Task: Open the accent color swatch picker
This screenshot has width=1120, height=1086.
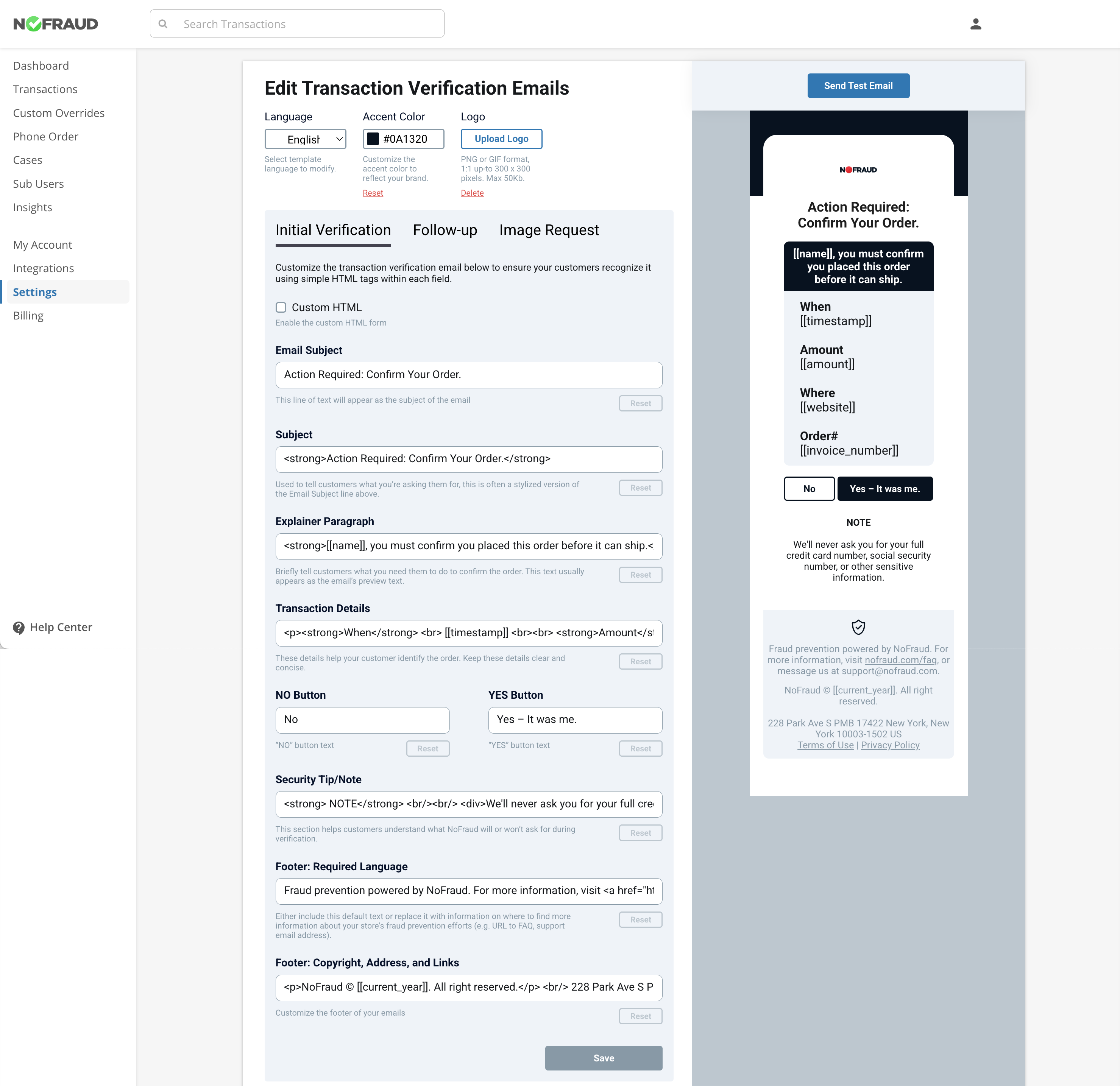Action: tap(374, 138)
